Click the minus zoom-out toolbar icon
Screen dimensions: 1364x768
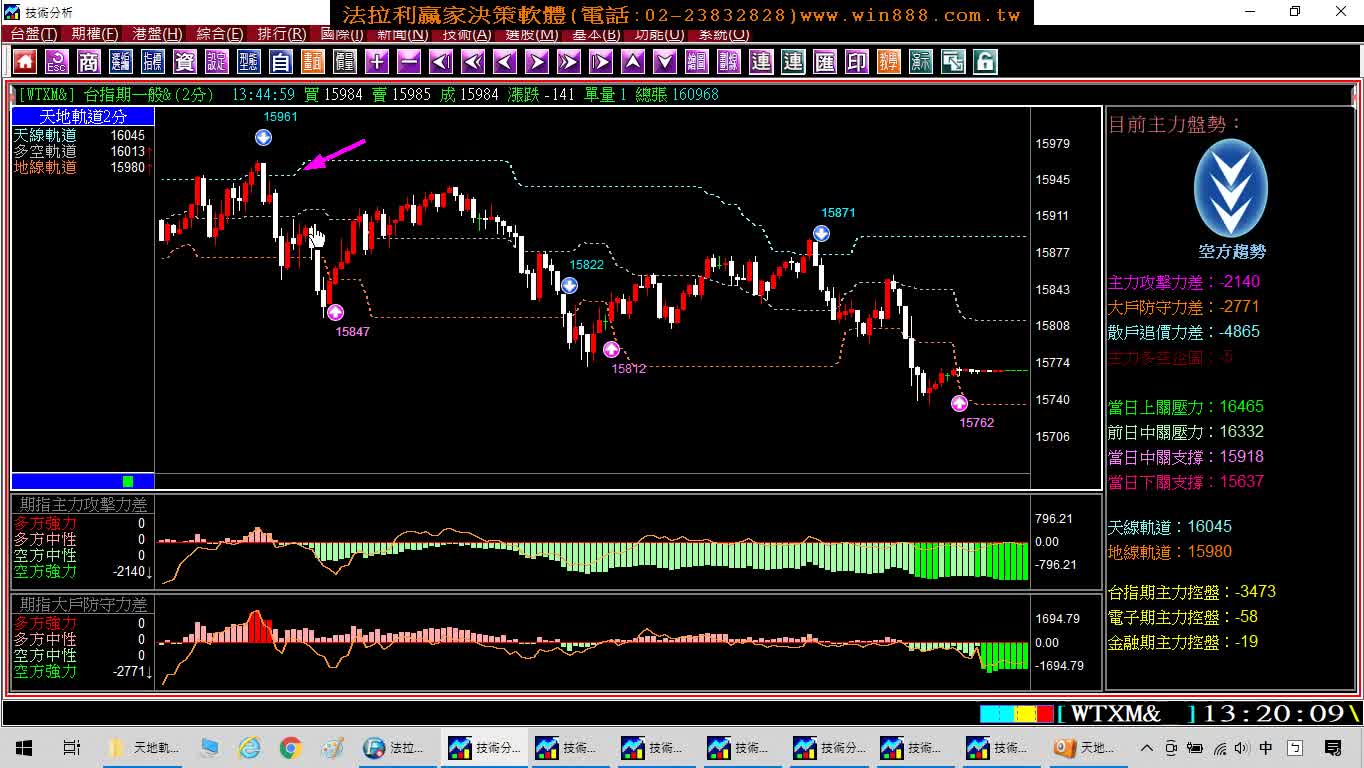(408, 62)
